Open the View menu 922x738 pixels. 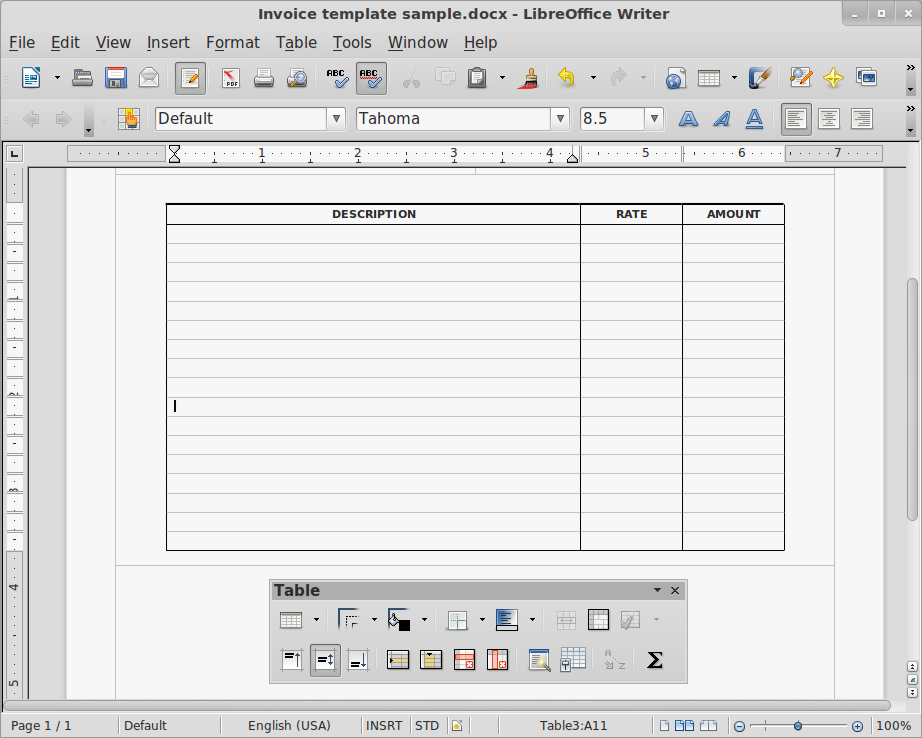point(113,42)
